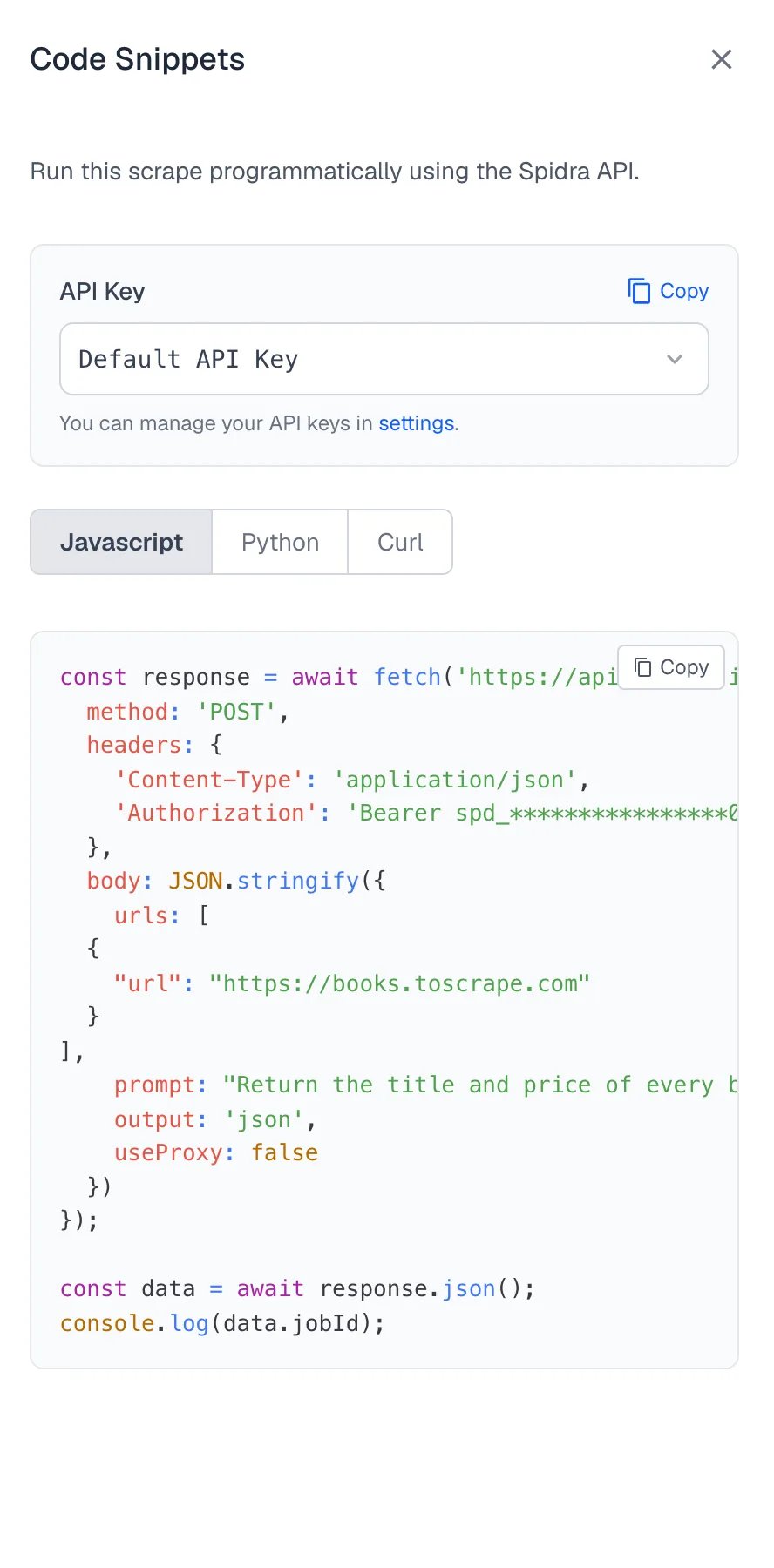Click the 'API Key' label
774x1568 pixels.
[x=103, y=292]
